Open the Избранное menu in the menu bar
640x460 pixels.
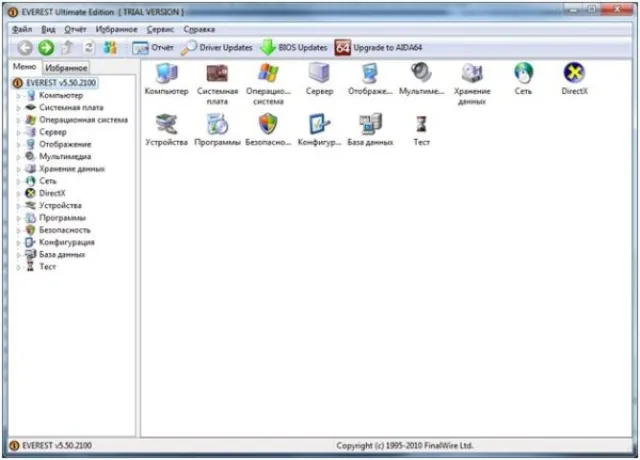[x=116, y=29]
